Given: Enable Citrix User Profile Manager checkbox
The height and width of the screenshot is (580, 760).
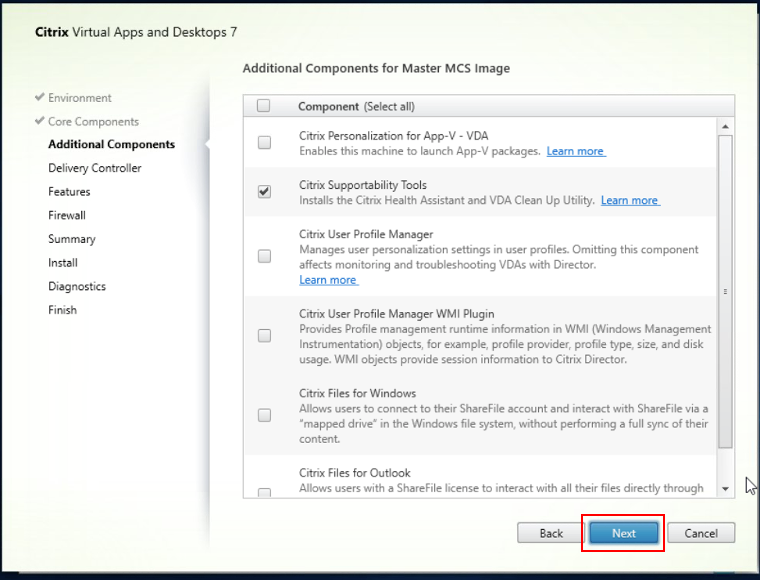Looking at the screenshot, I should click(x=264, y=256).
